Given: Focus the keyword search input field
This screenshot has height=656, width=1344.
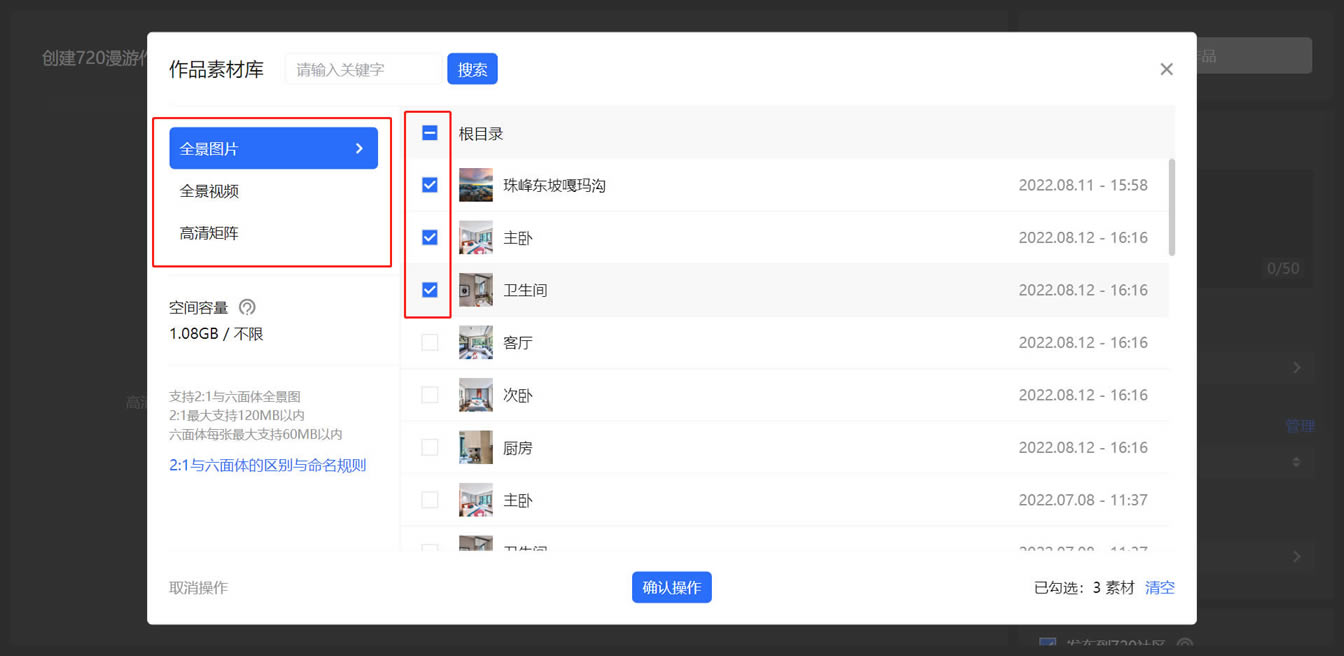Looking at the screenshot, I should [x=363, y=69].
